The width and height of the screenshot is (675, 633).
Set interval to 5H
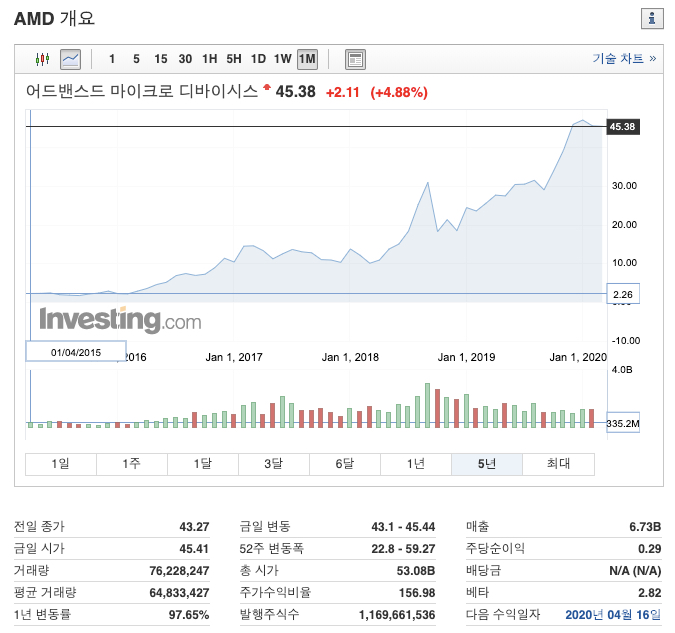click(234, 59)
